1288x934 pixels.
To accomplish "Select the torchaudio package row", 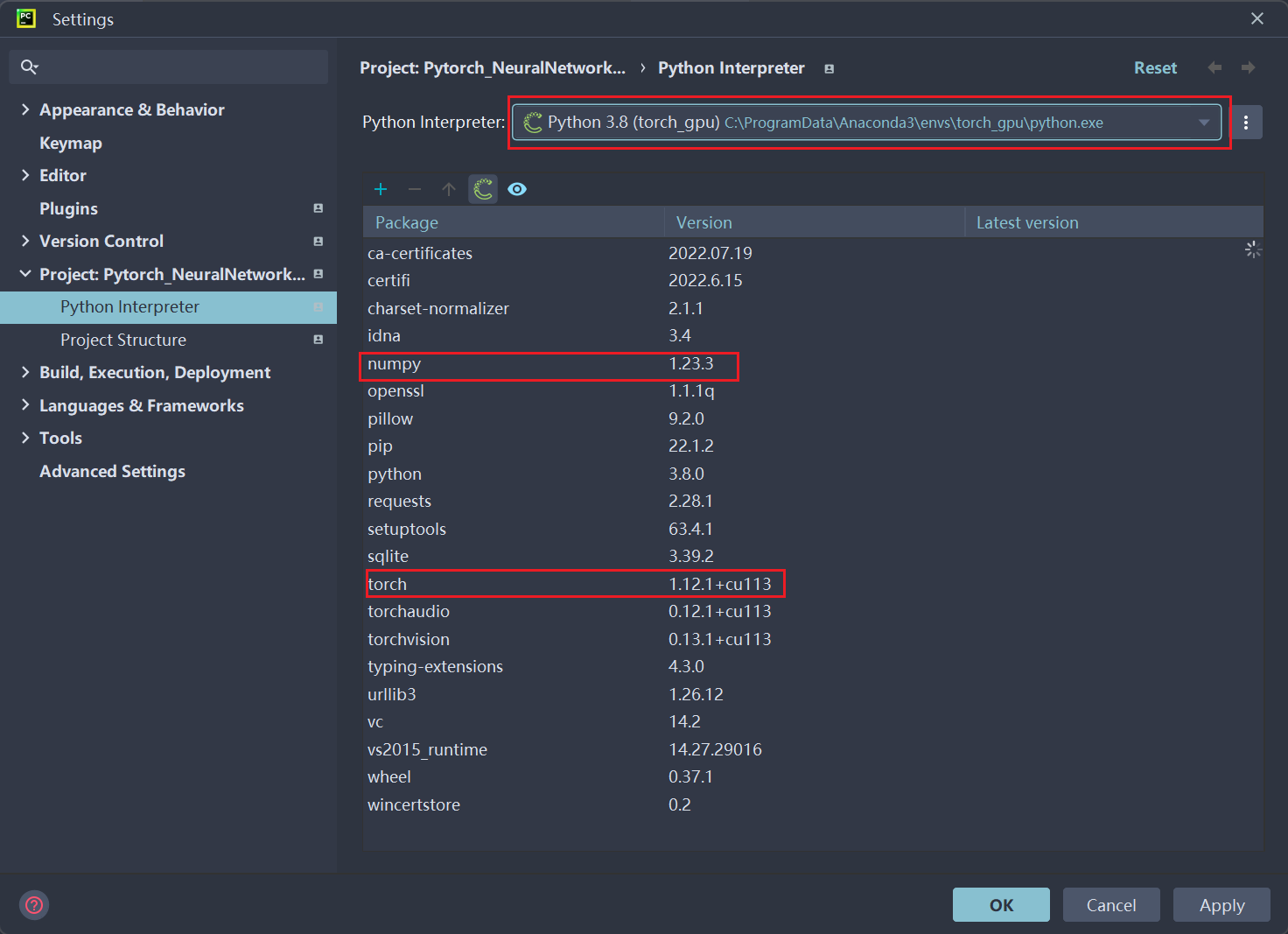I will tap(813, 611).
